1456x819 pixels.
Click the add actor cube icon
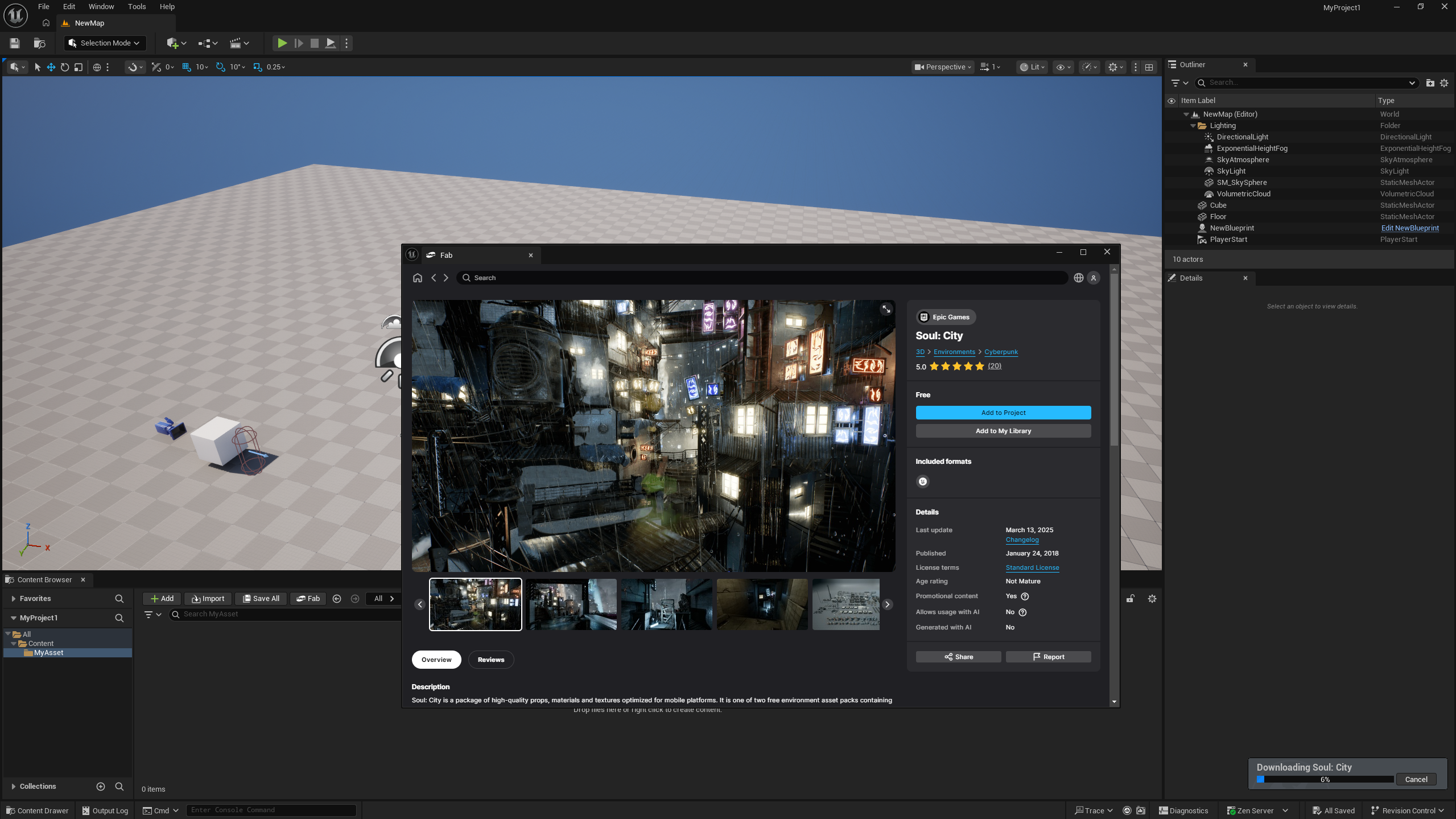(173, 43)
